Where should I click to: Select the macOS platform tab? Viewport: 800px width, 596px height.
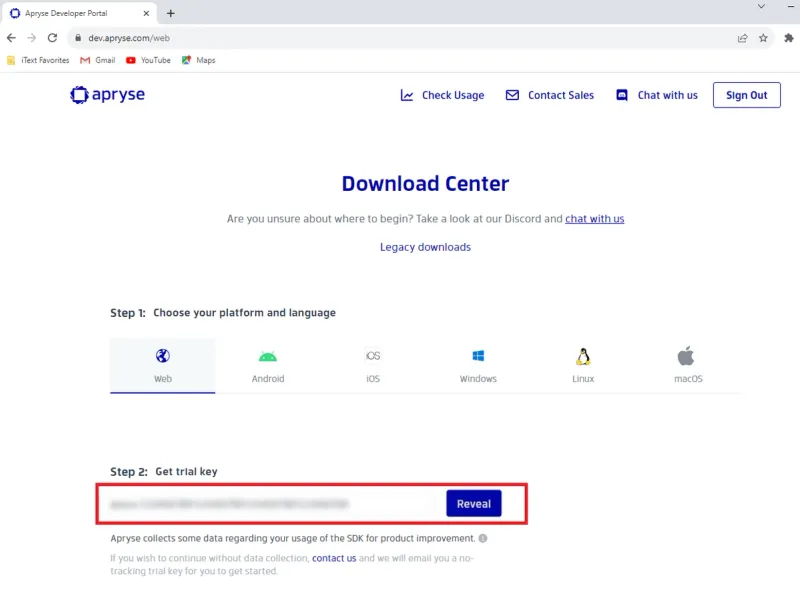pos(688,366)
